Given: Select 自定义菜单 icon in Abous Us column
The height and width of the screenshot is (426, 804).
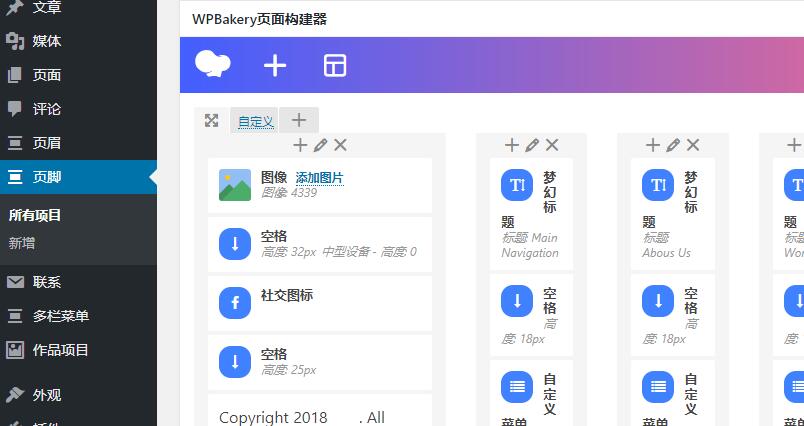Looking at the screenshot, I should tap(658, 387).
